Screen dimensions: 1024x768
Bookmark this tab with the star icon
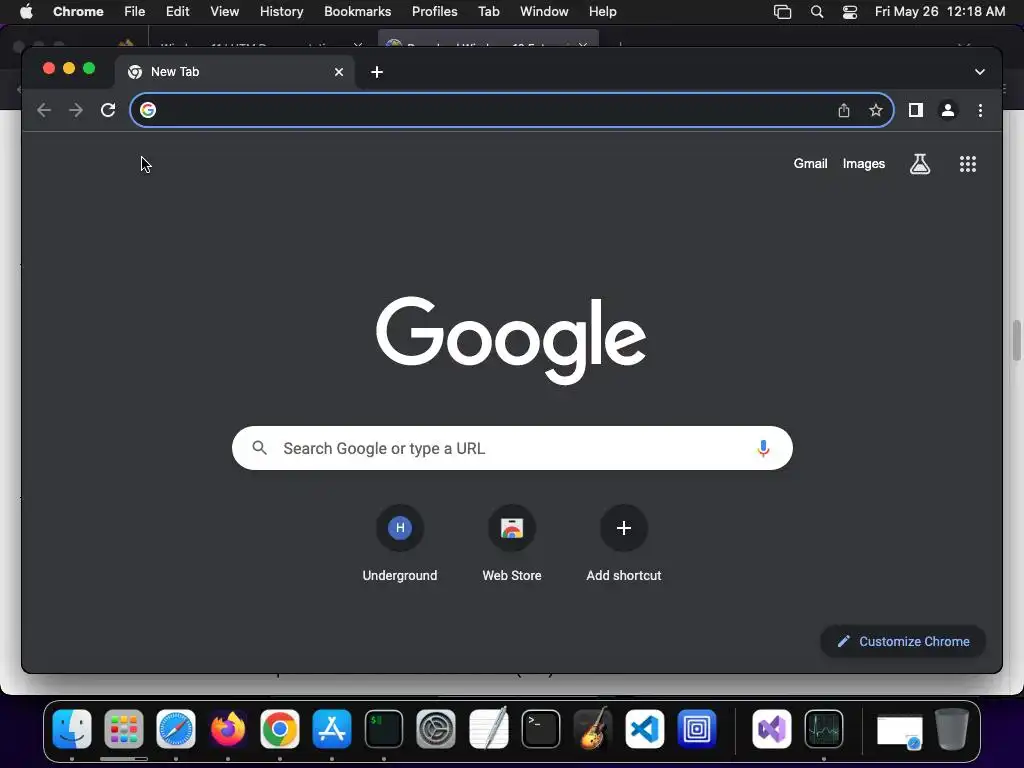[x=876, y=110]
